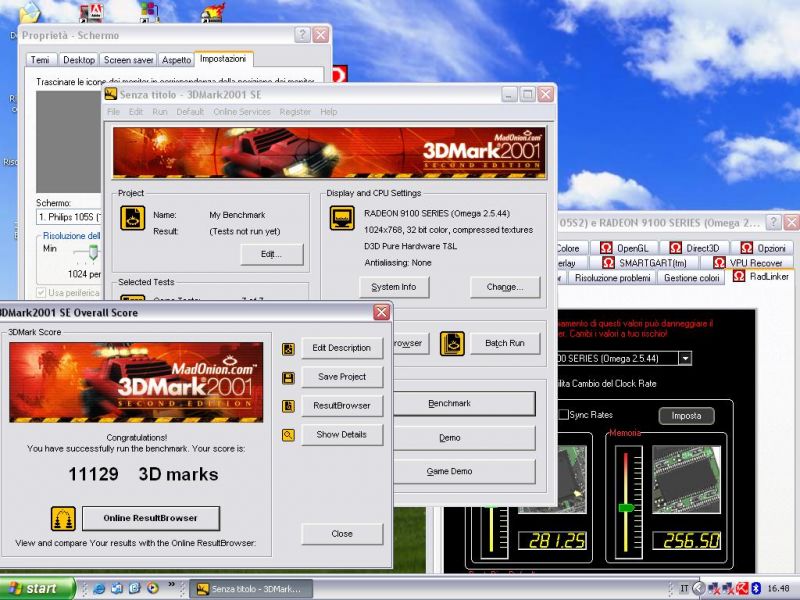Click Close button in score dialog

tap(342, 534)
